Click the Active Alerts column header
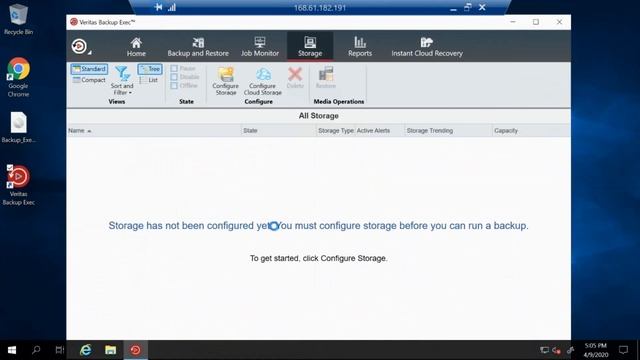Screen dimensions: 640x360 tap(380, 131)
